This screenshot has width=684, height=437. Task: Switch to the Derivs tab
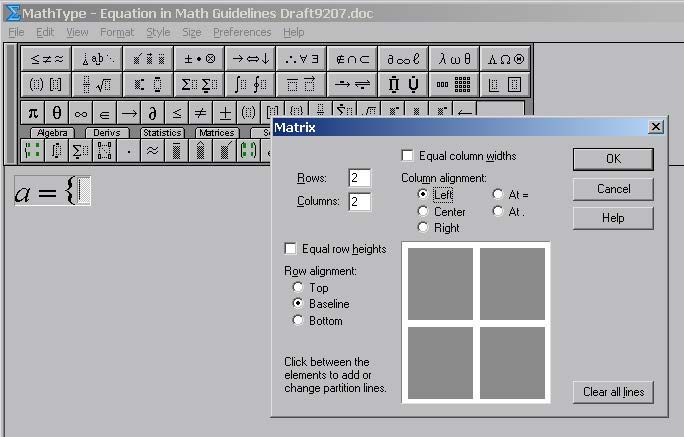point(107,133)
